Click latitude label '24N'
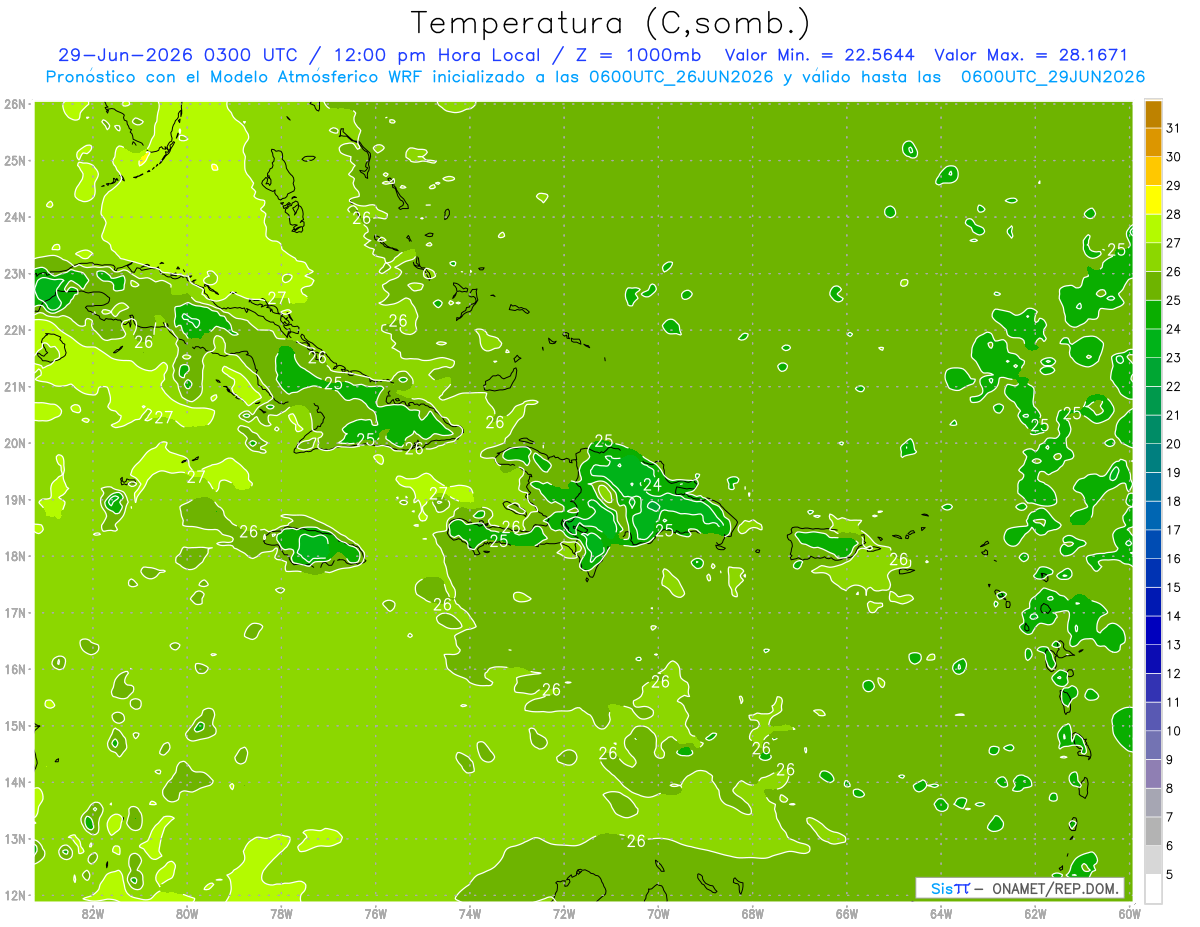The height and width of the screenshot is (927, 1200). coord(15,217)
